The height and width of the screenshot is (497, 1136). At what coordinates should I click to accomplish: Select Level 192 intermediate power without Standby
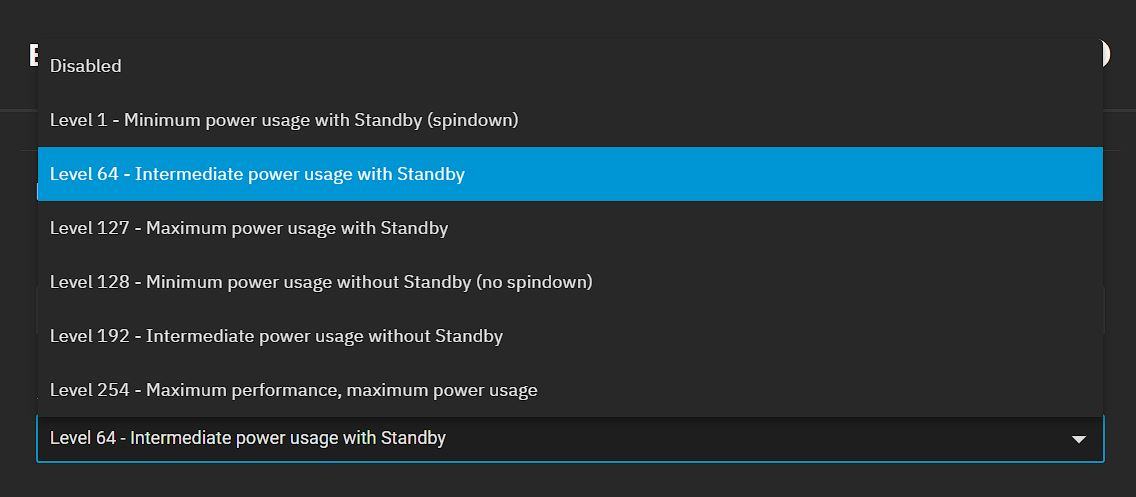pyautogui.click(x=276, y=336)
